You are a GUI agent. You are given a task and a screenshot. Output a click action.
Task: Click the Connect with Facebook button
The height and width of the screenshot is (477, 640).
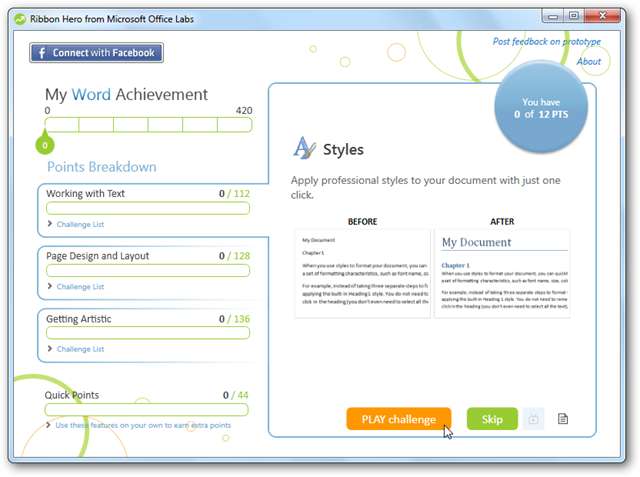tap(96, 53)
